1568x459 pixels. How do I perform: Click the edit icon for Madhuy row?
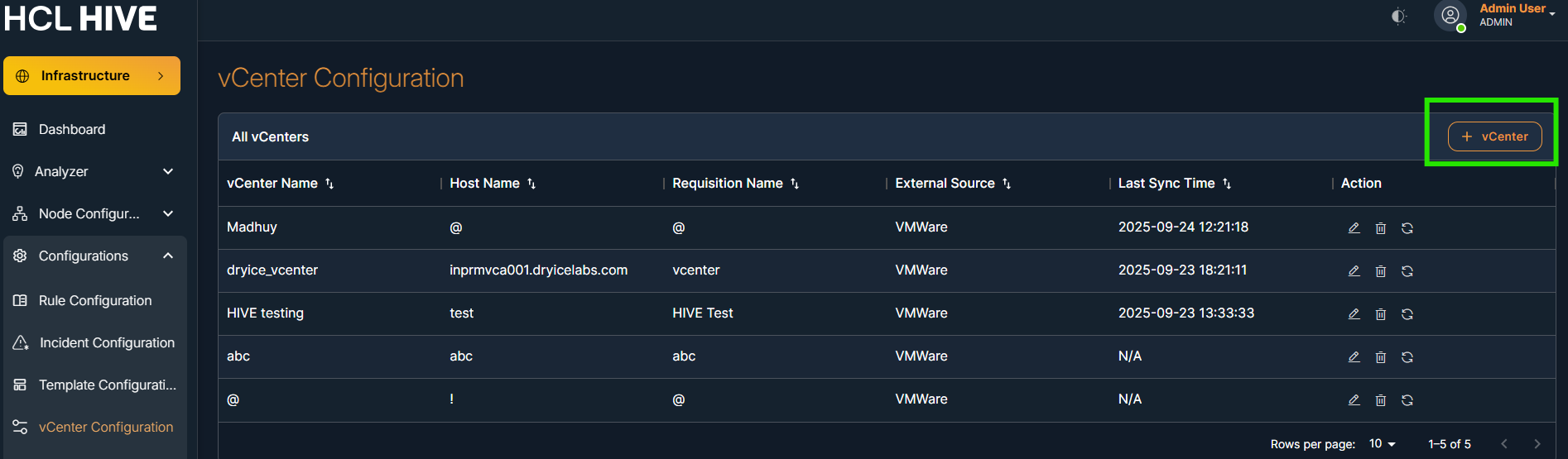tap(1354, 227)
